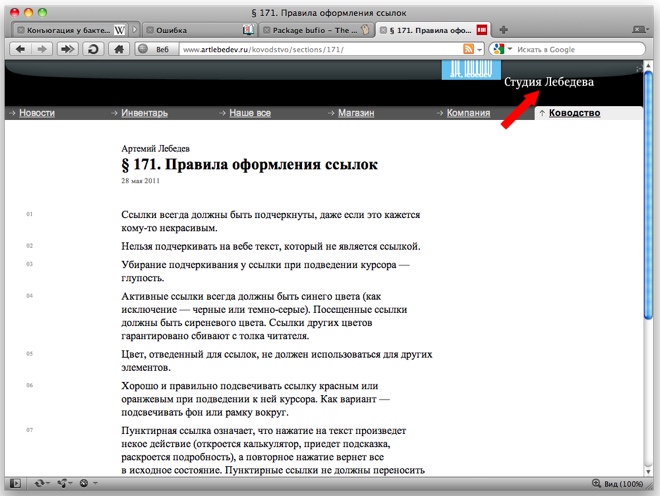Click the scrollbar down arrow
660x496 pixels.
click(648, 471)
